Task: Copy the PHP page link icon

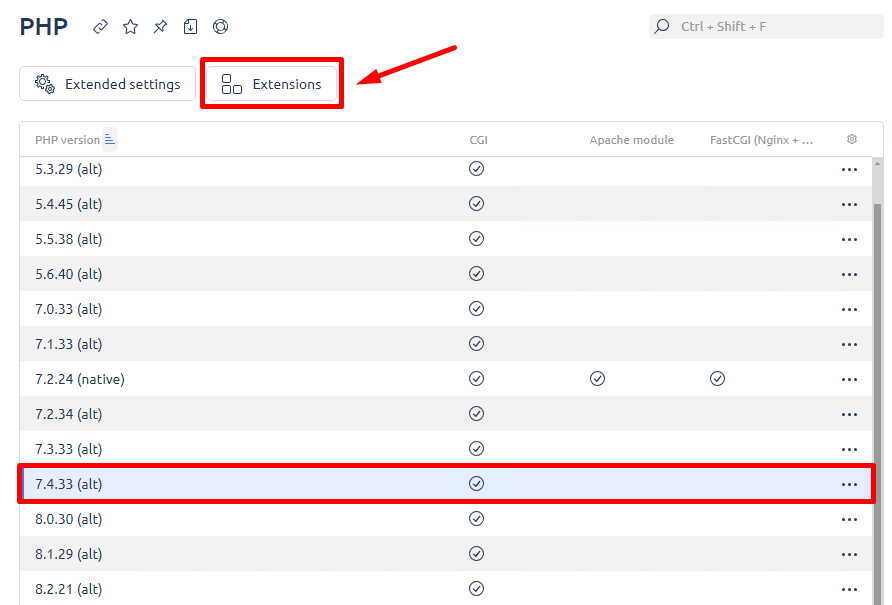Action: click(x=101, y=27)
